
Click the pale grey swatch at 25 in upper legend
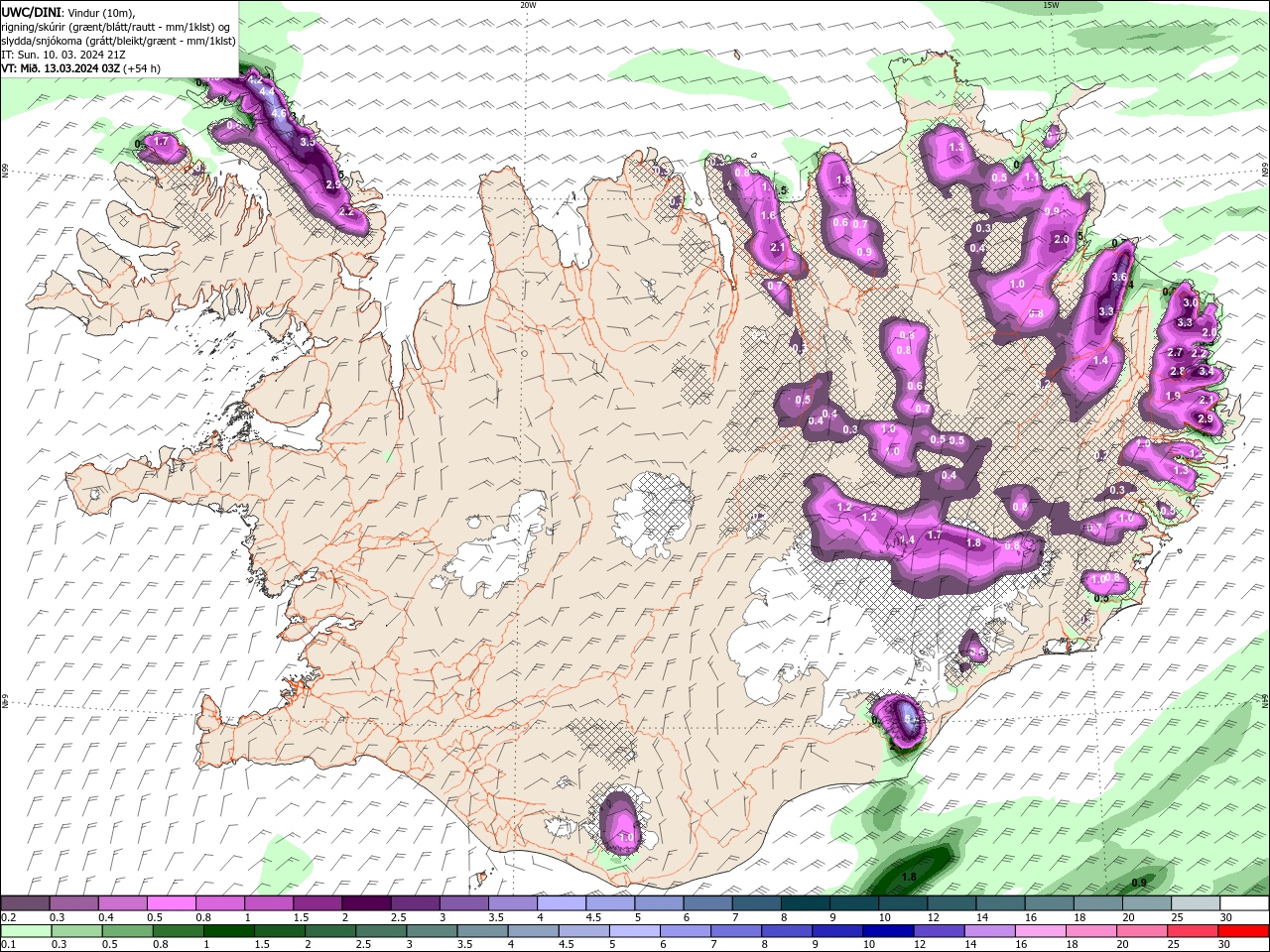pyautogui.click(x=1196, y=903)
